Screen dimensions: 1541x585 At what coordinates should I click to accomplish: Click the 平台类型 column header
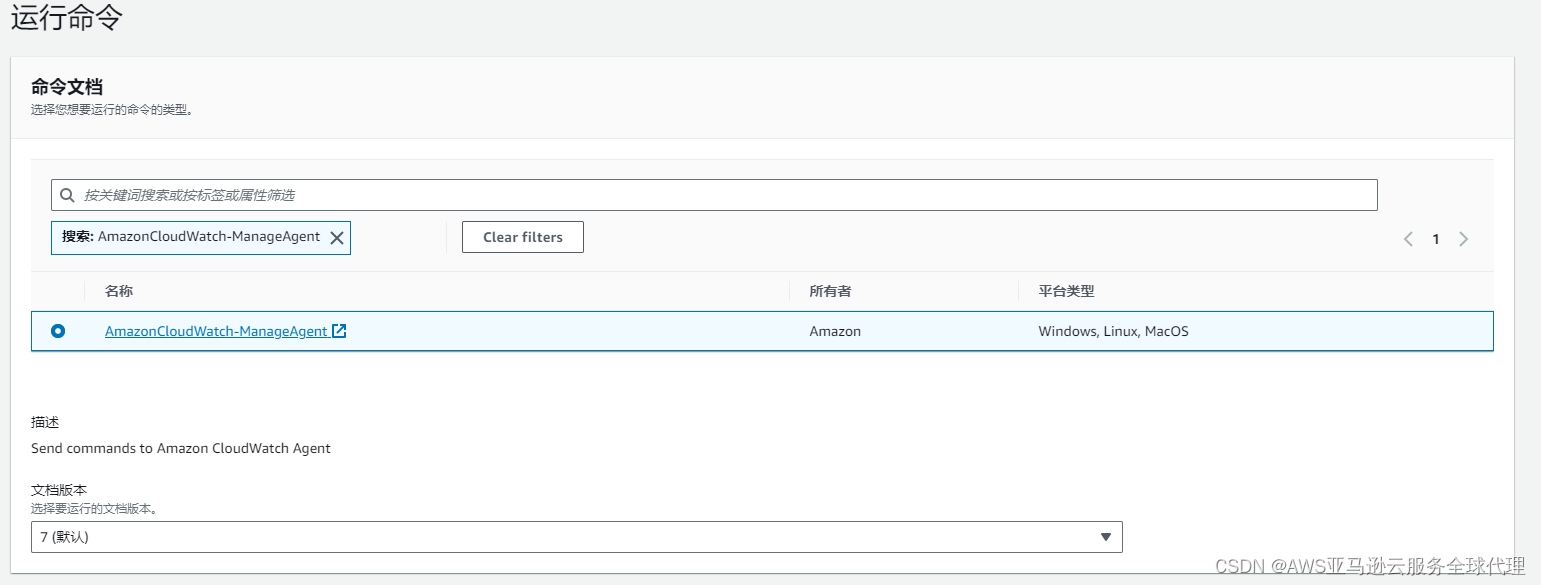click(x=1067, y=291)
